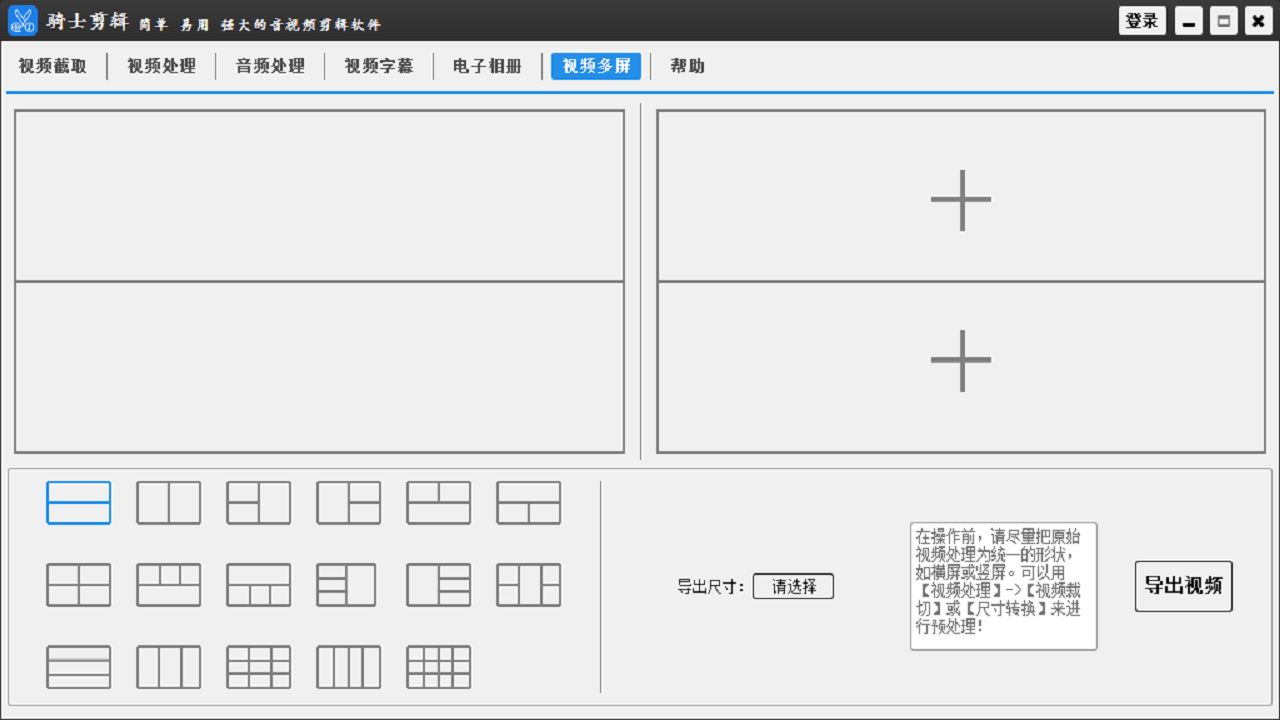This screenshot has width=1280, height=720.
Task: Open the 音频处理 tab
Action: pyautogui.click(x=270, y=66)
